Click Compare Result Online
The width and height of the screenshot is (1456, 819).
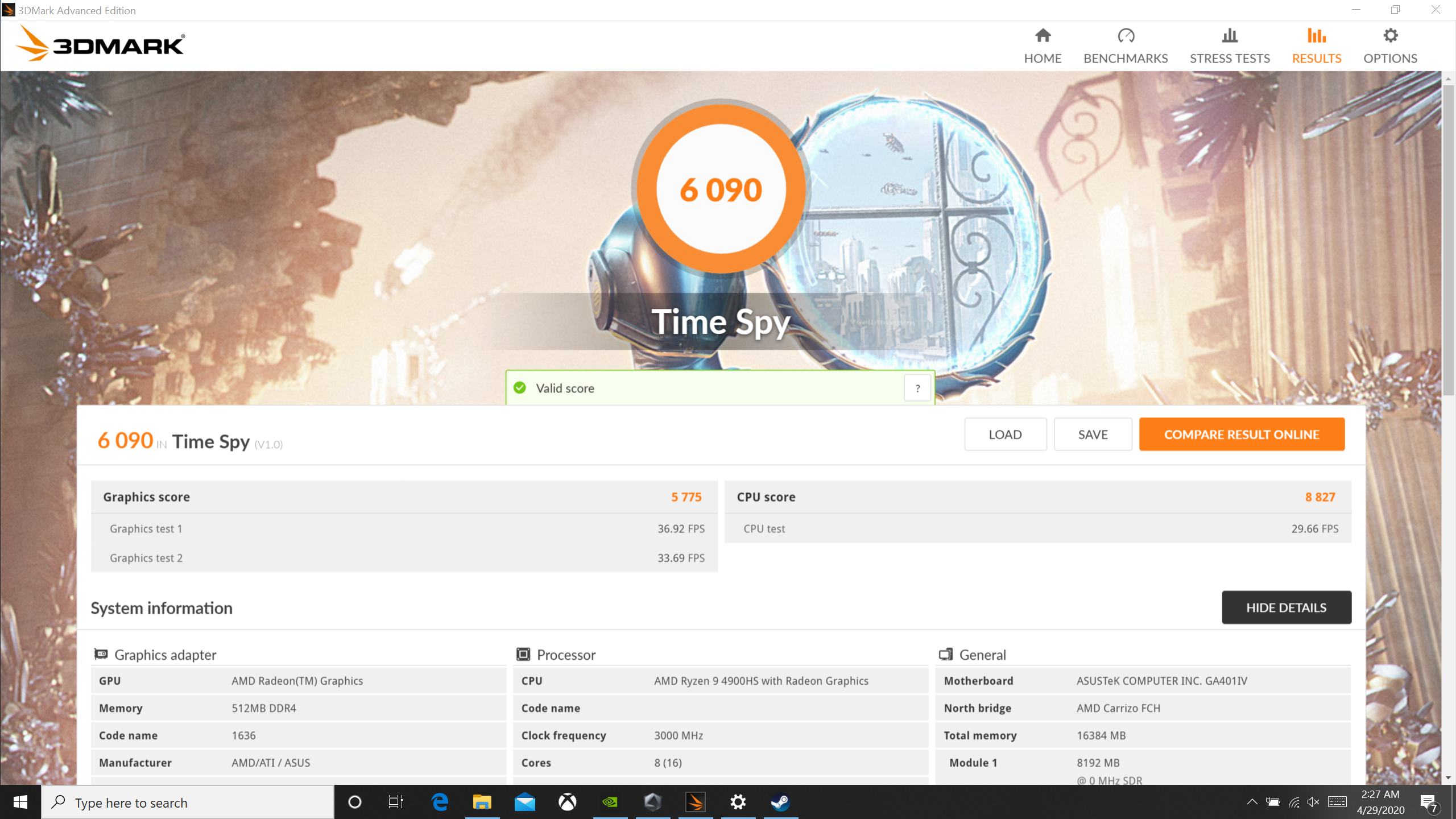pyautogui.click(x=1242, y=435)
